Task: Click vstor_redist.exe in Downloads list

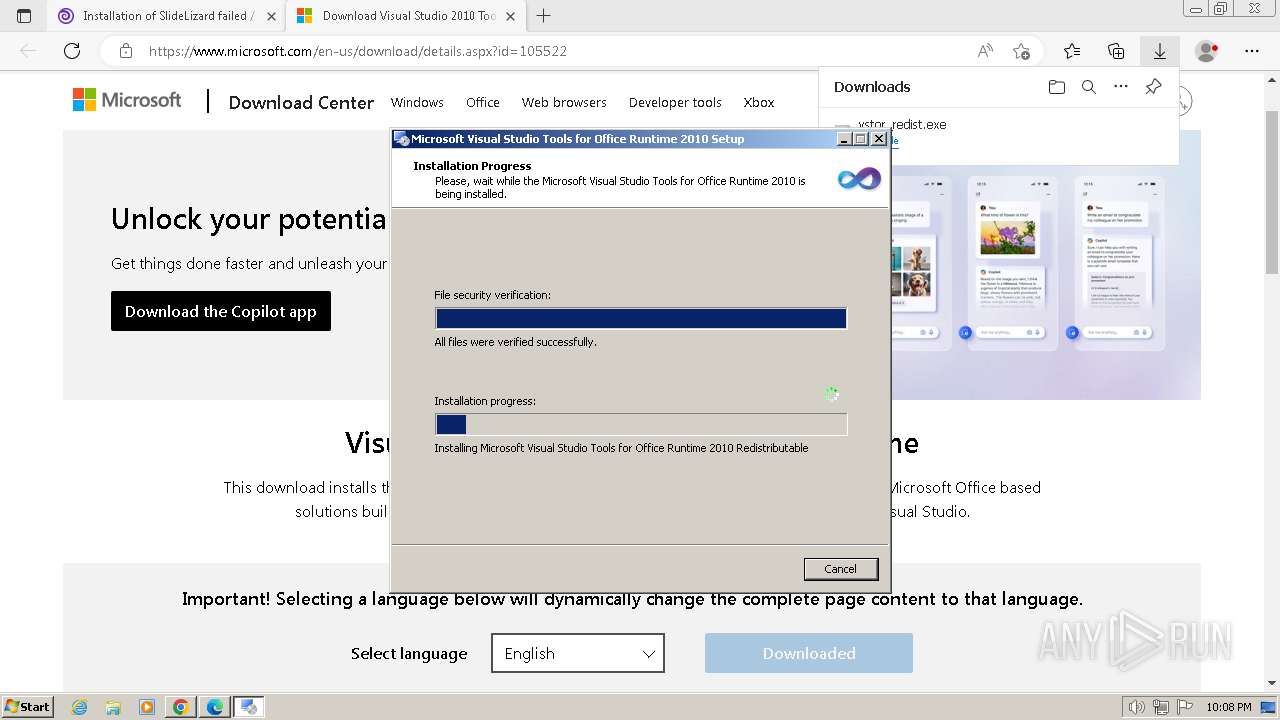Action: point(902,125)
